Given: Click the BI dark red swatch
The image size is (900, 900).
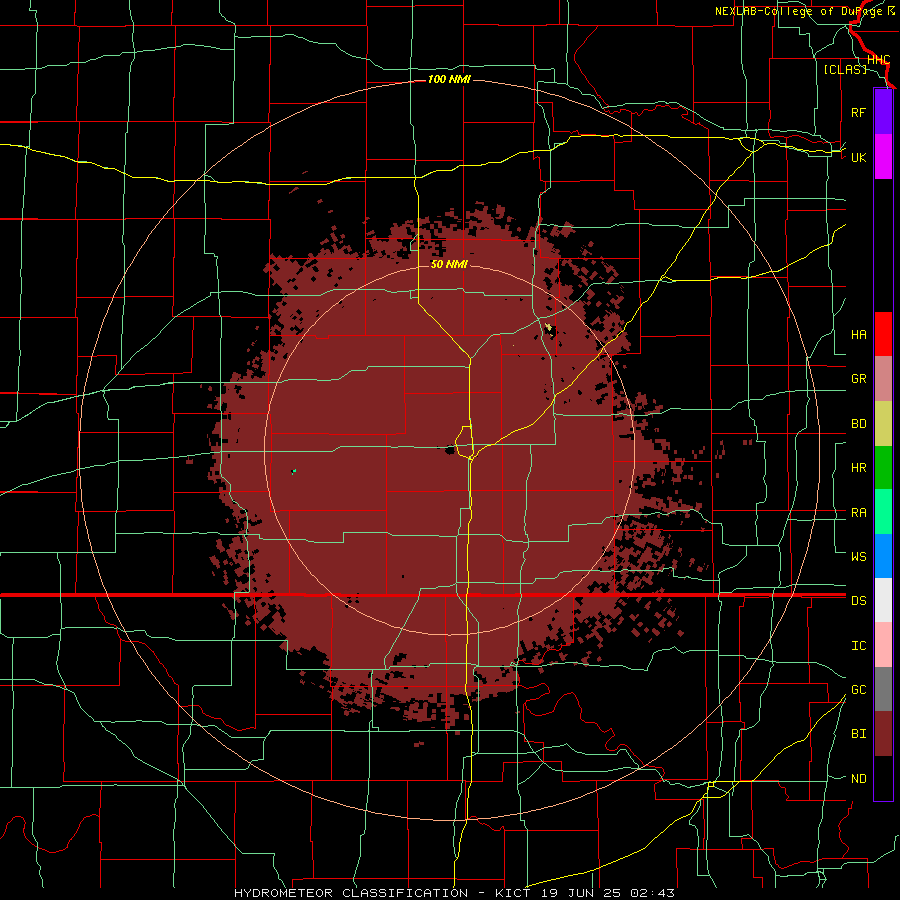Looking at the screenshot, I should click(x=883, y=734).
